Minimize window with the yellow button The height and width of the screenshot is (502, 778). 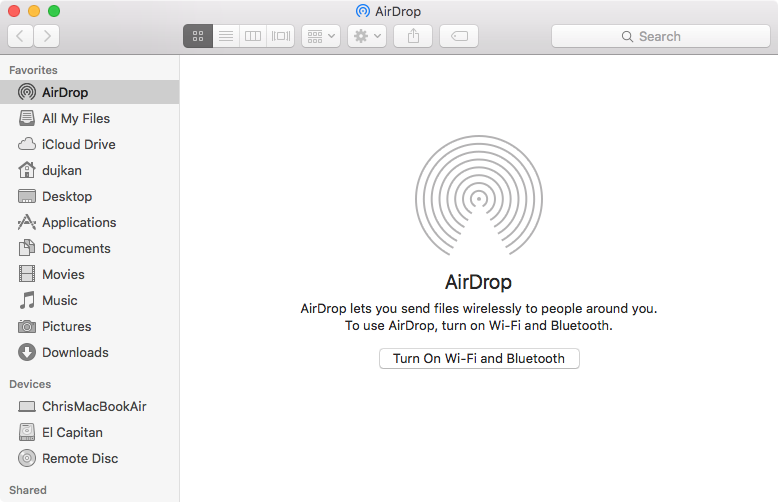pos(34,11)
